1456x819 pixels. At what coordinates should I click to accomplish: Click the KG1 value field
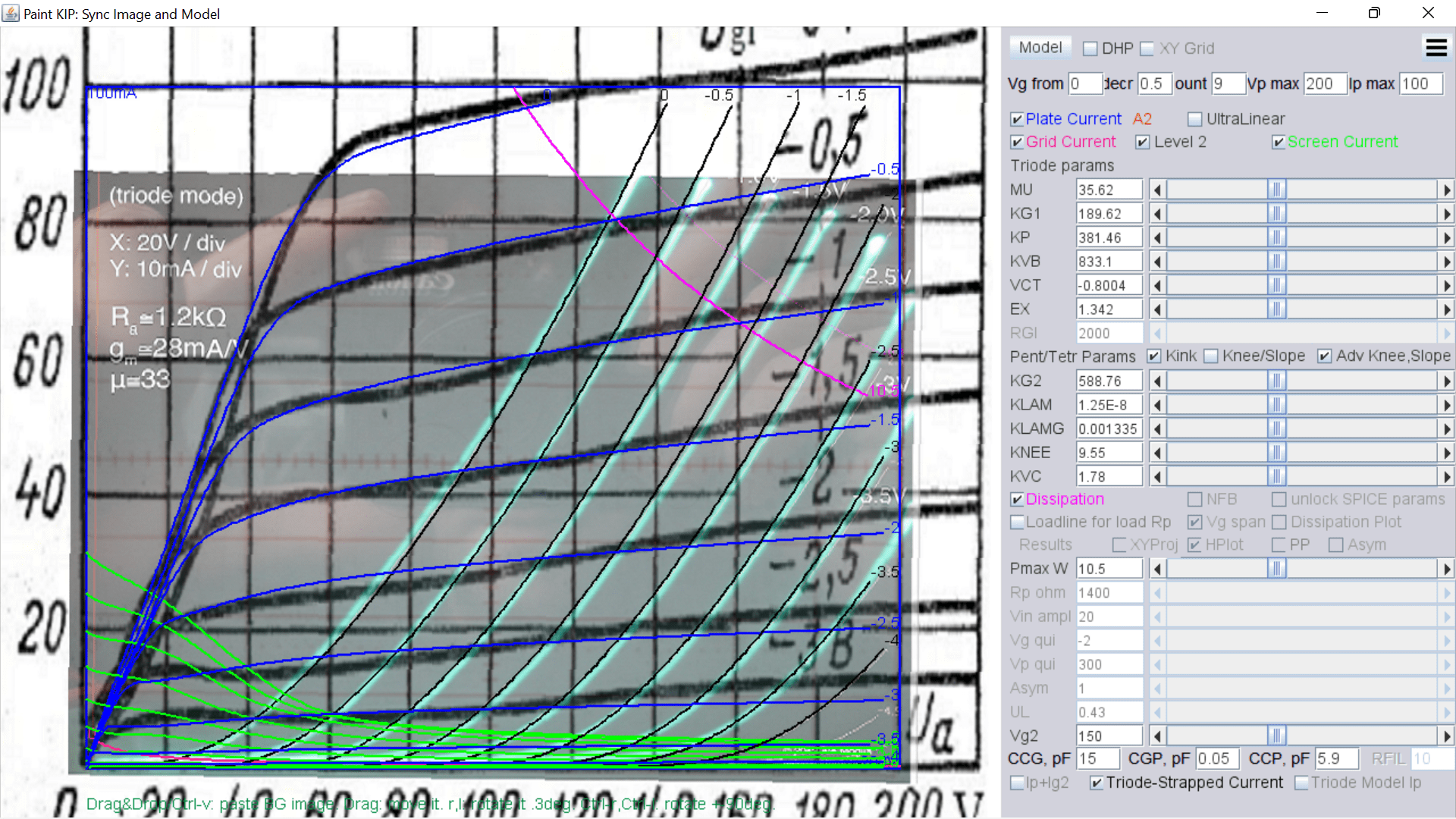point(1109,214)
